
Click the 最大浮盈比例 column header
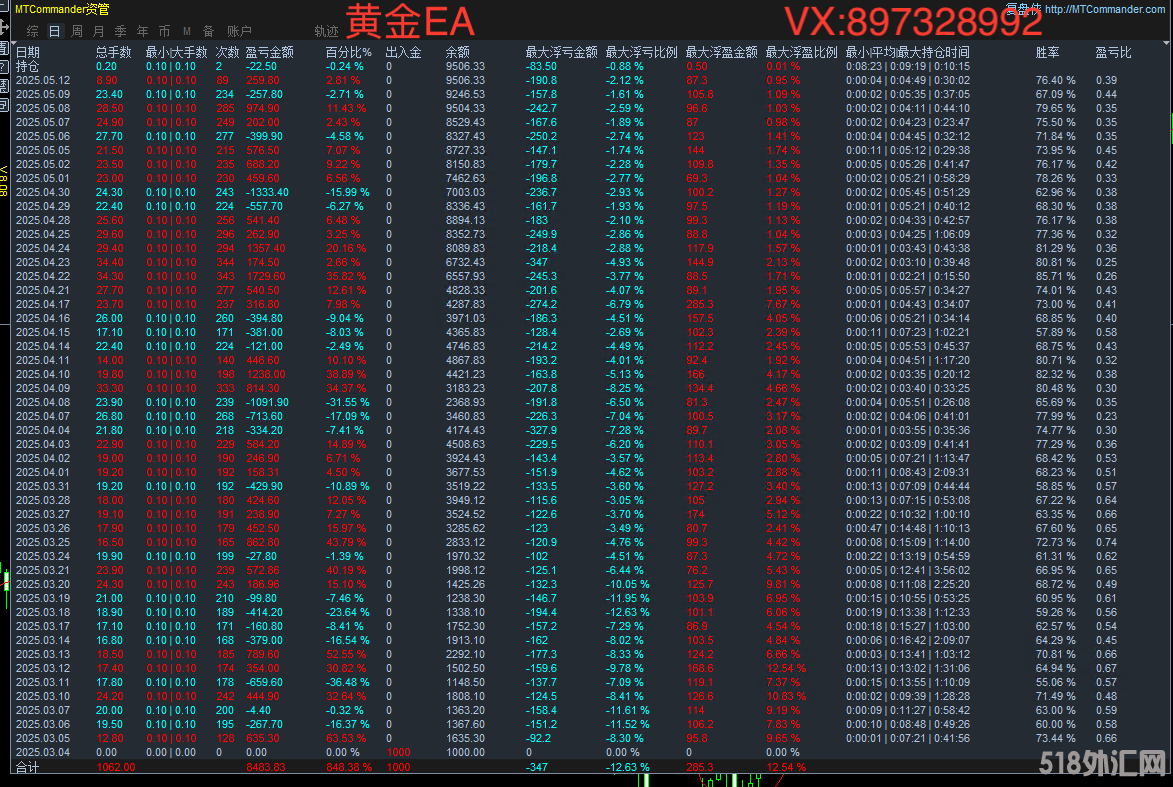(x=801, y=52)
